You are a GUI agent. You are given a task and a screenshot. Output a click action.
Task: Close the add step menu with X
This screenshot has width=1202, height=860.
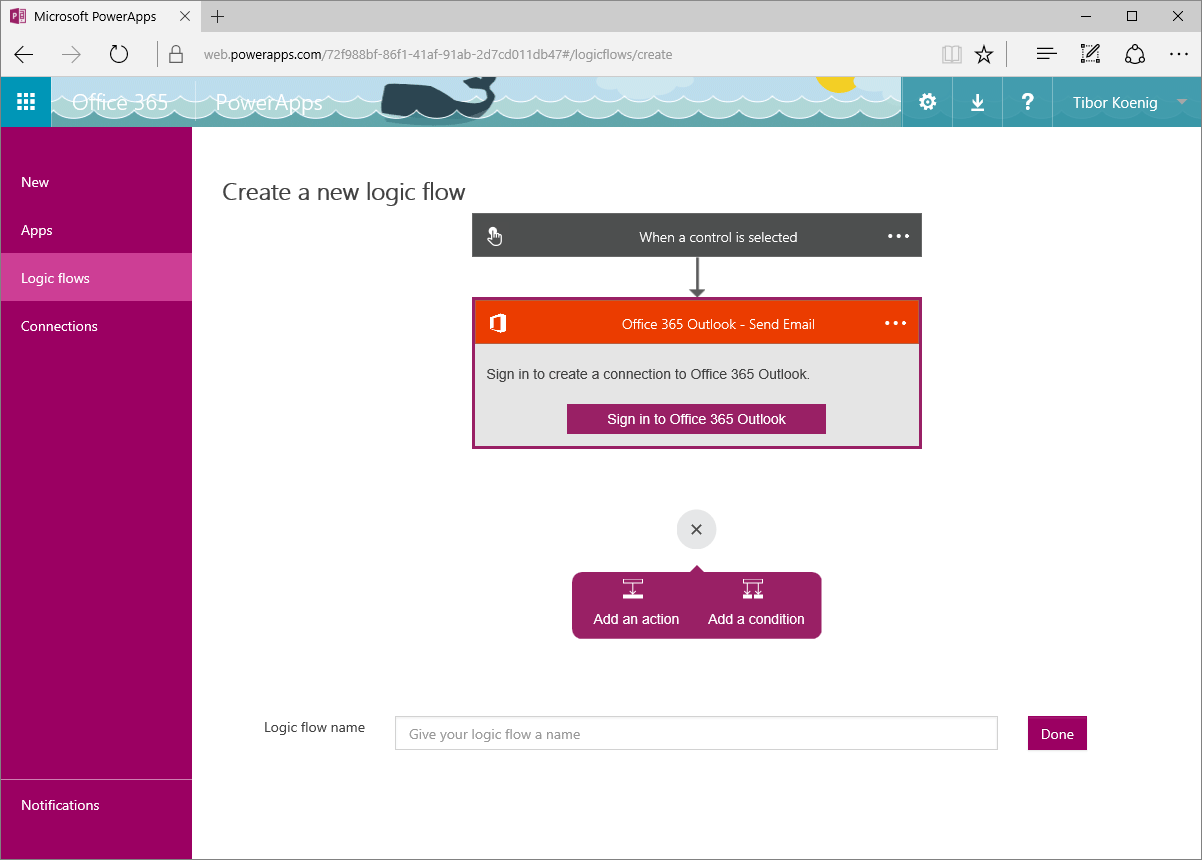(x=696, y=529)
